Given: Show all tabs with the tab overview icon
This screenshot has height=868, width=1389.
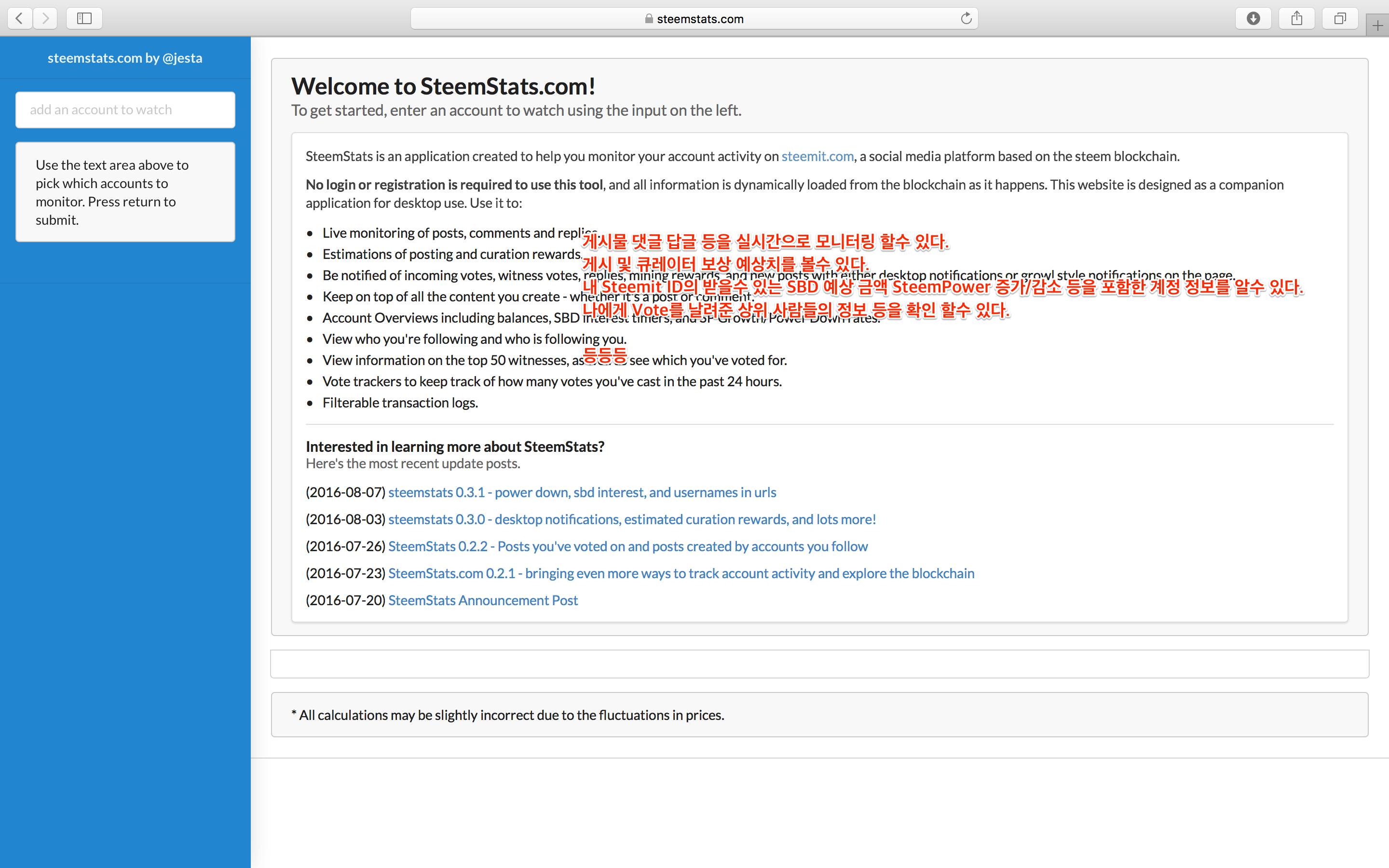Looking at the screenshot, I should pyautogui.click(x=1340, y=18).
